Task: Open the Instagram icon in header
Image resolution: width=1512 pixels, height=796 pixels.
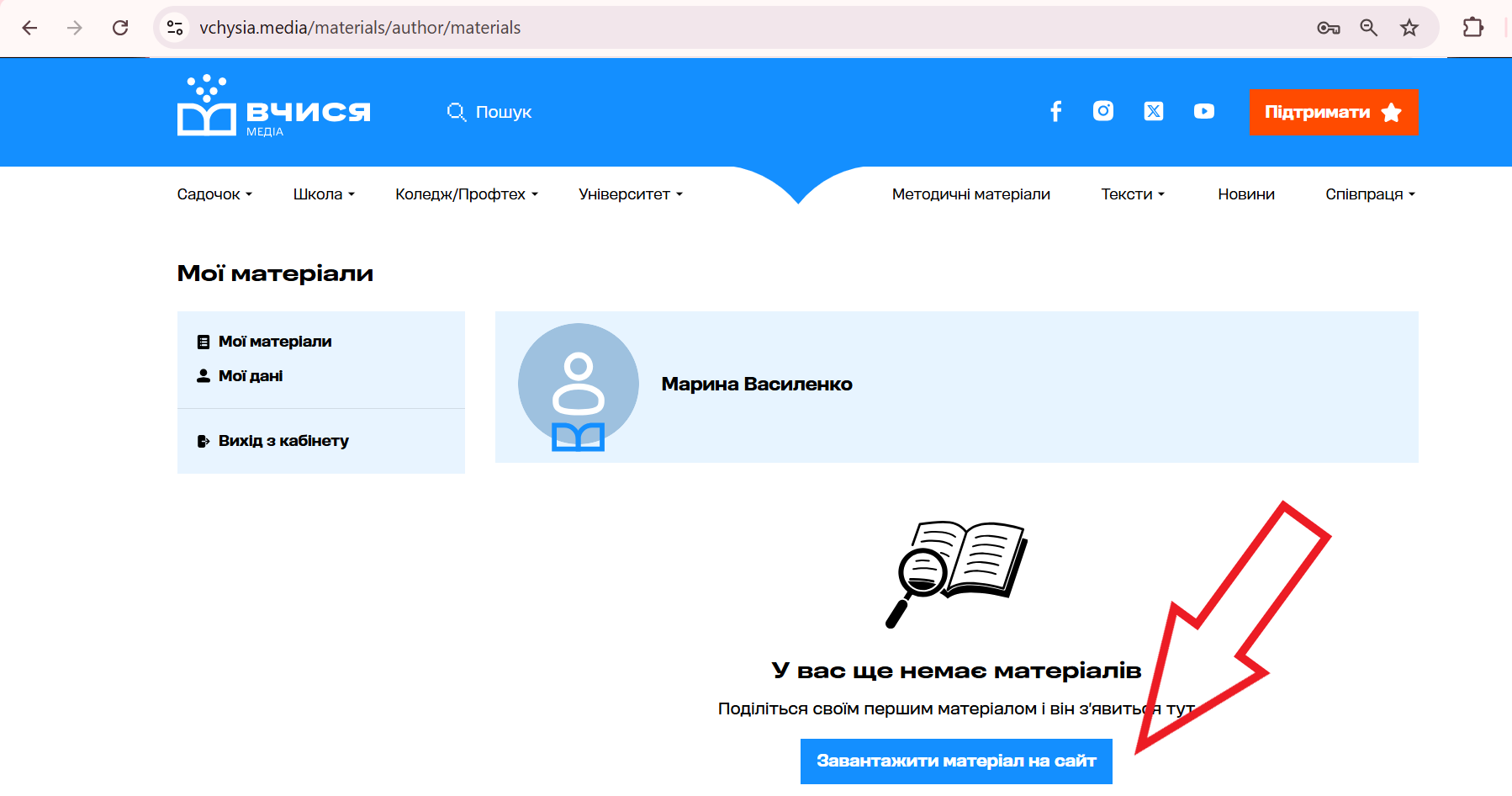Action: [1103, 111]
